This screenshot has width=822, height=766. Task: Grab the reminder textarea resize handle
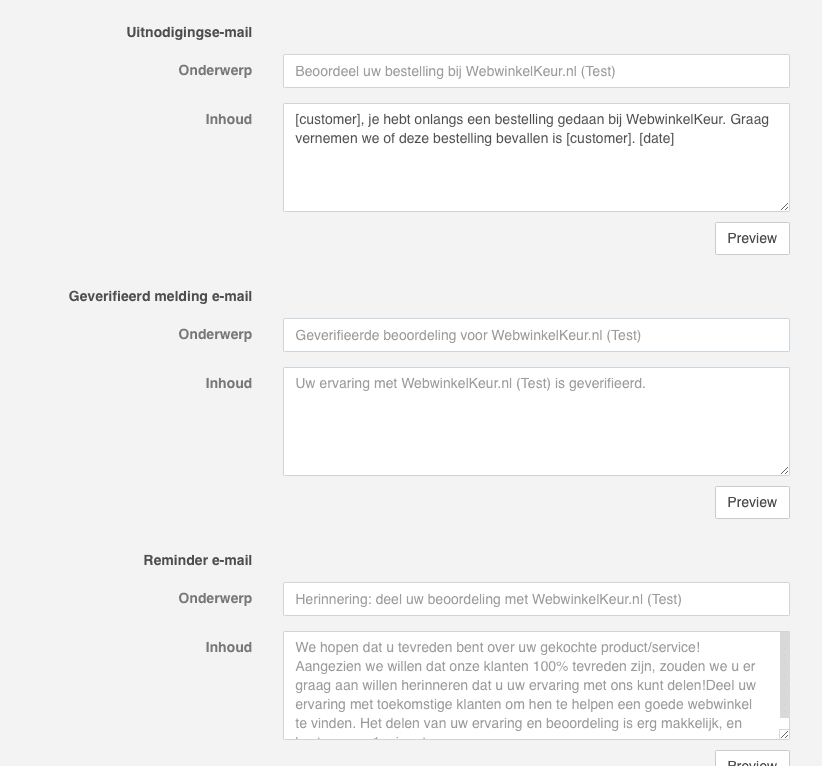784,734
